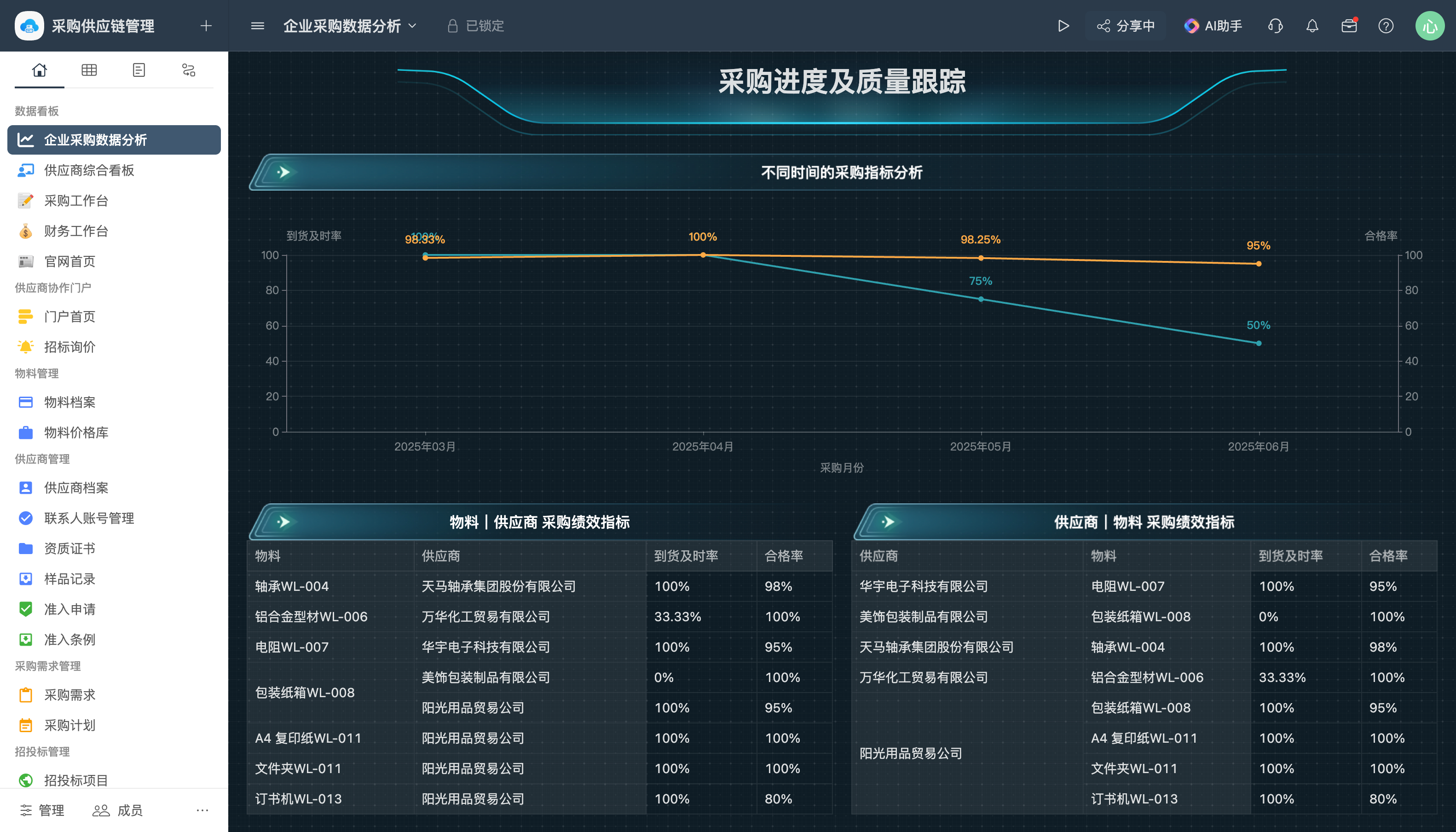Click the 50% data point on the chart line
This screenshot has width=1456, height=832.
pos(1258,343)
